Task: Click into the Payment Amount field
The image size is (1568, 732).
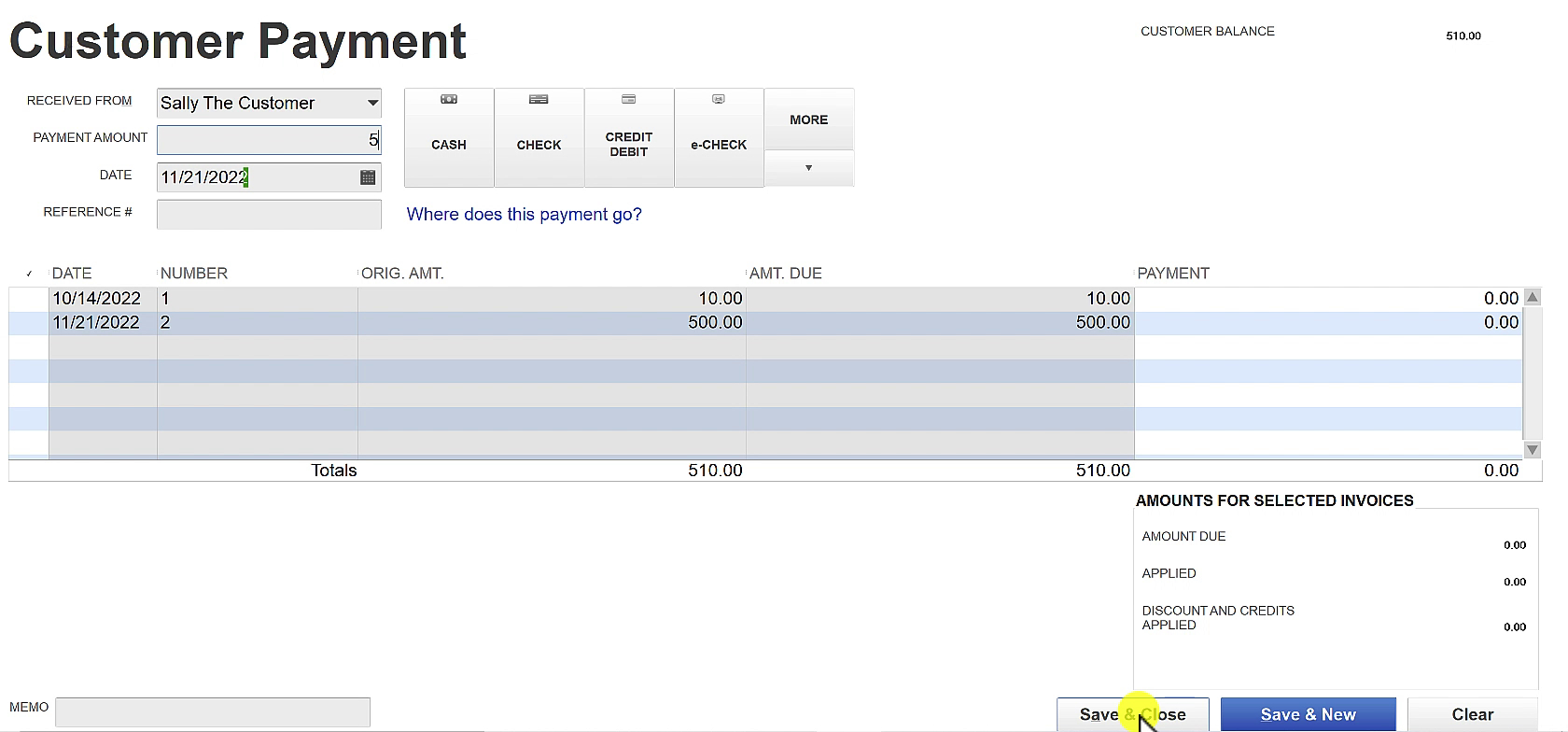Action: [269, 140]
